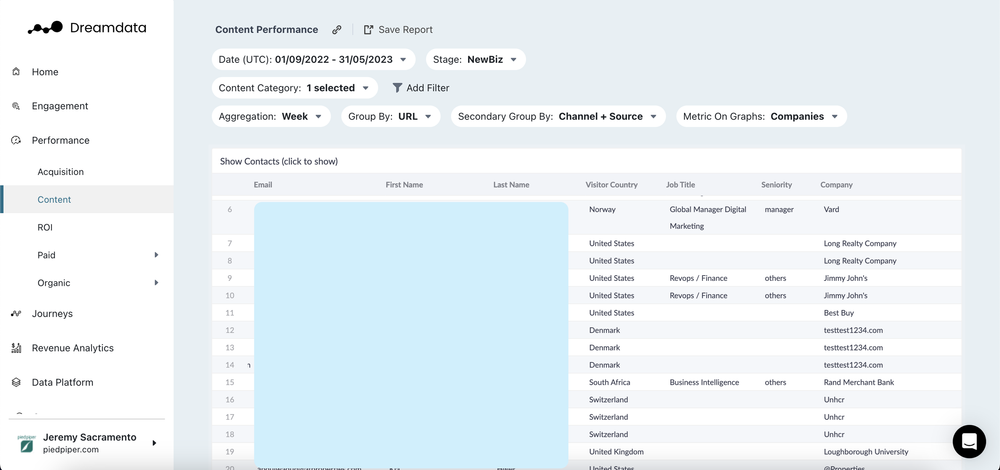Viewport: 1000px width, 470px height.
Task: Click the First Name column header
Action: click(404, 185)
